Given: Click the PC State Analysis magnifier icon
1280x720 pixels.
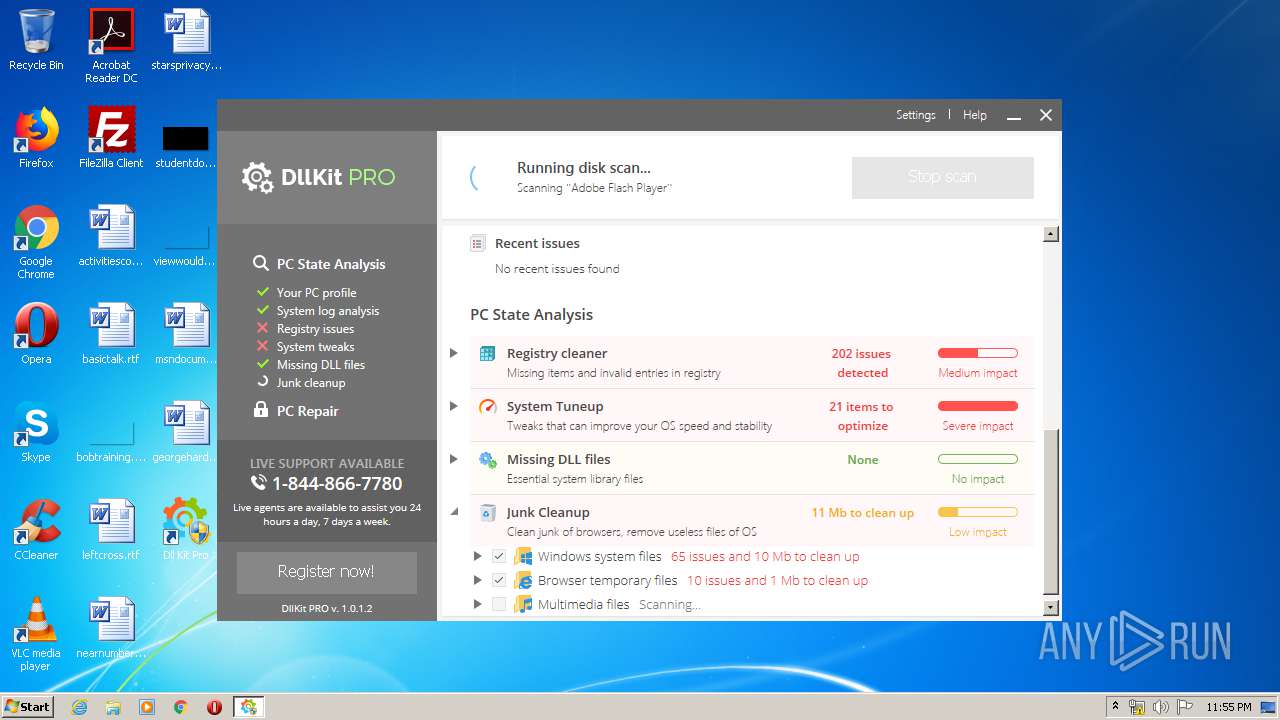Looking at the screenshot, I should (x=261, y=264).
